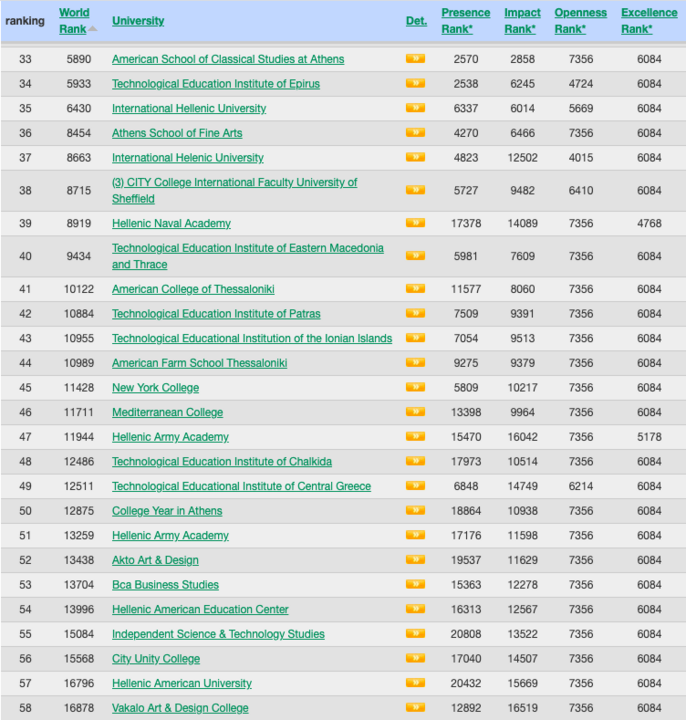Open Mediterranean College link

click(x=167, y=412)
